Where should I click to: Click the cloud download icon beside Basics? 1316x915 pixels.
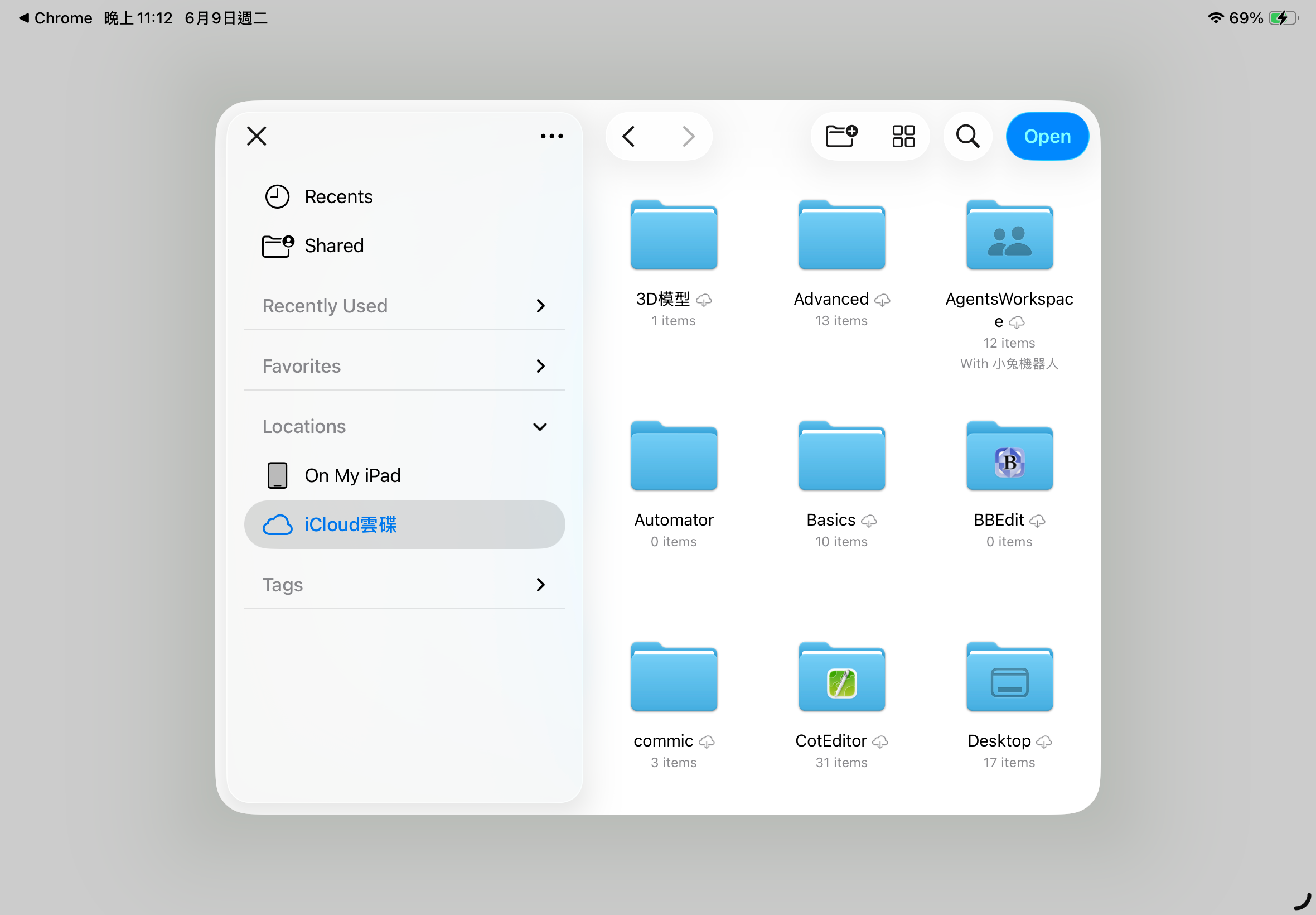pyautogui.click(x=869, y=521)
